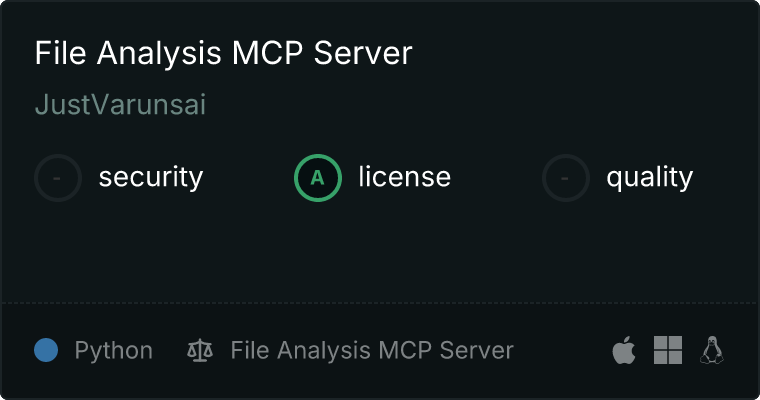Click the license scales icon

point(200,350)
